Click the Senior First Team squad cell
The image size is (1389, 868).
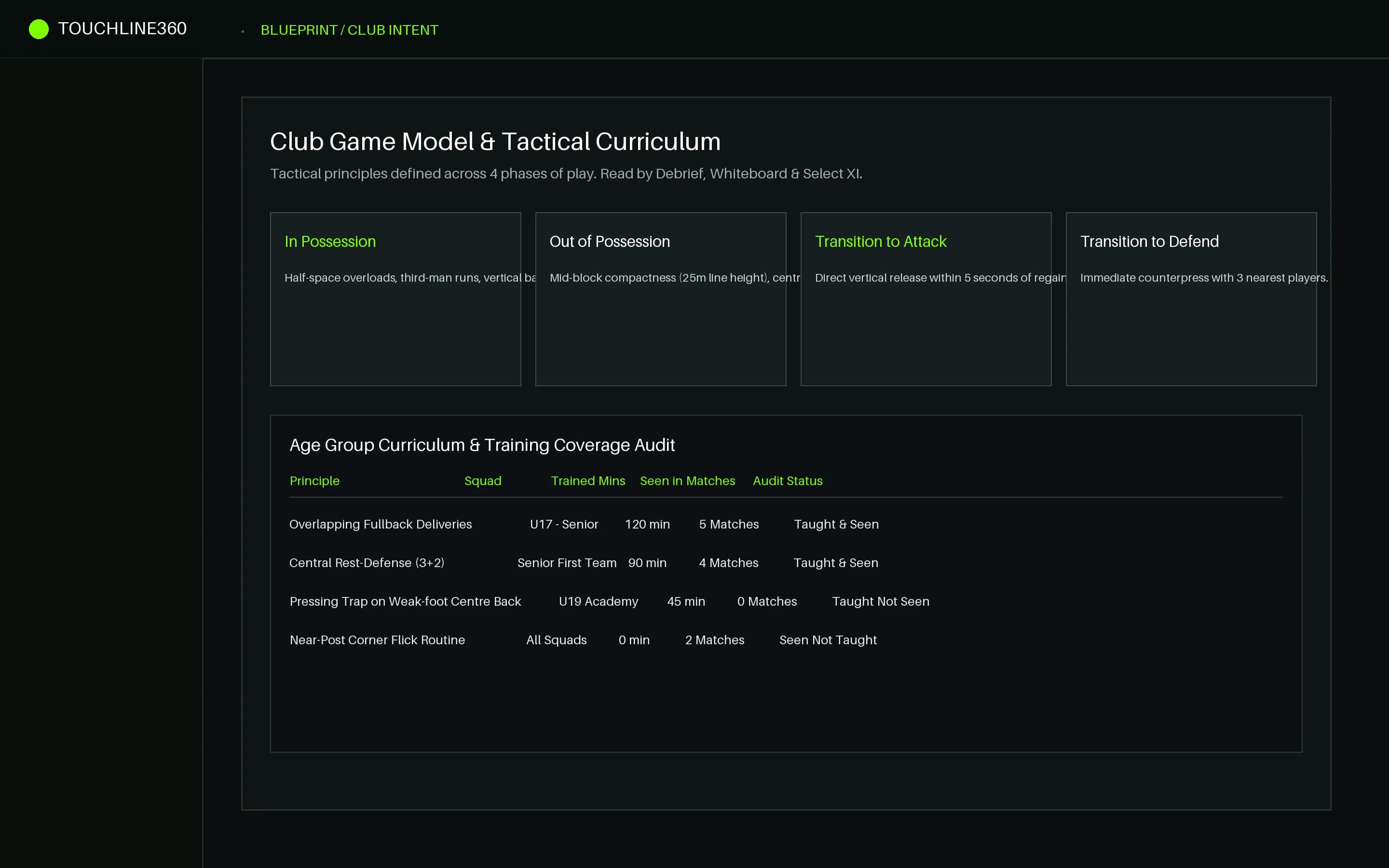coord(567,563)
